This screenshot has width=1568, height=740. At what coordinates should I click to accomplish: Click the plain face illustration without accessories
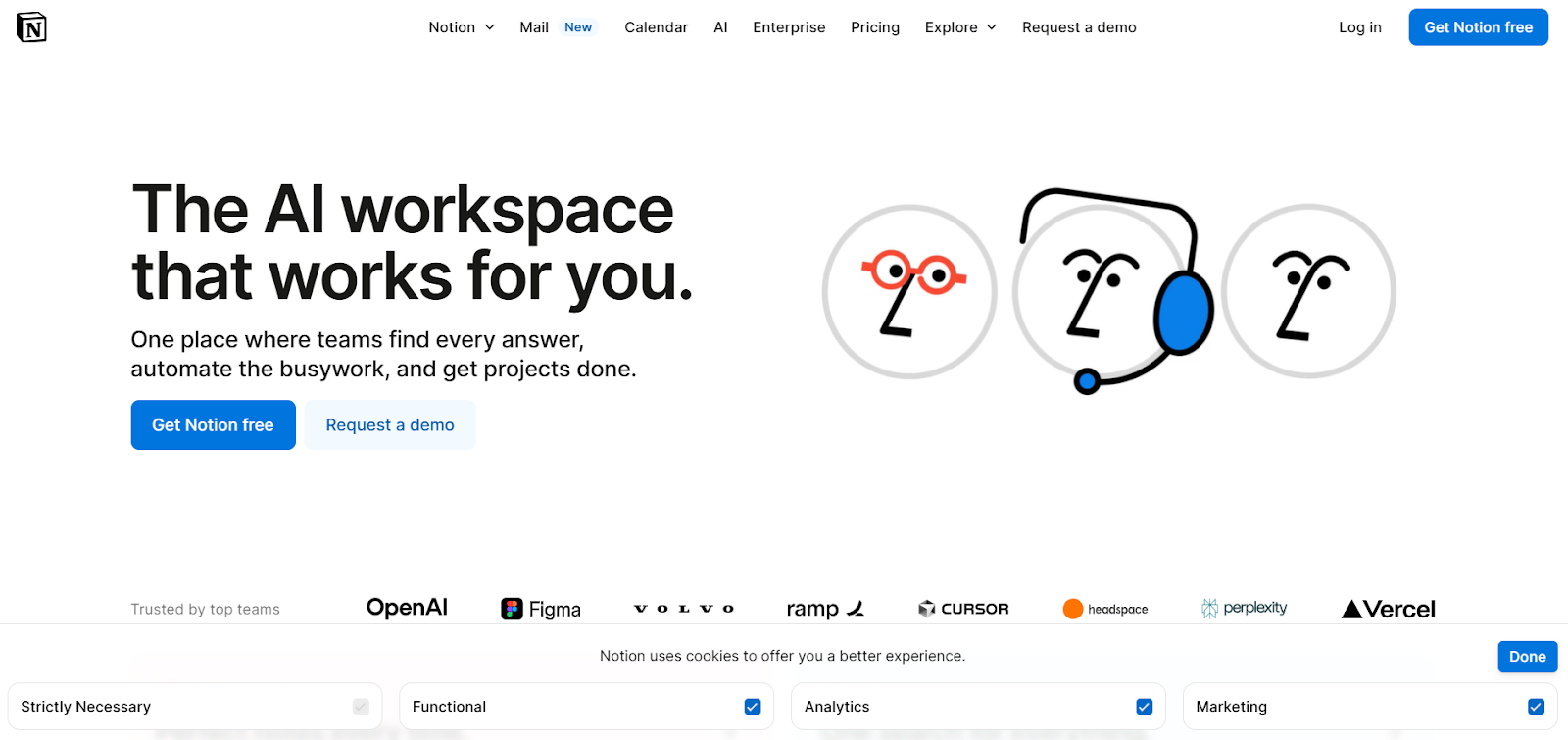(1308, 291)
